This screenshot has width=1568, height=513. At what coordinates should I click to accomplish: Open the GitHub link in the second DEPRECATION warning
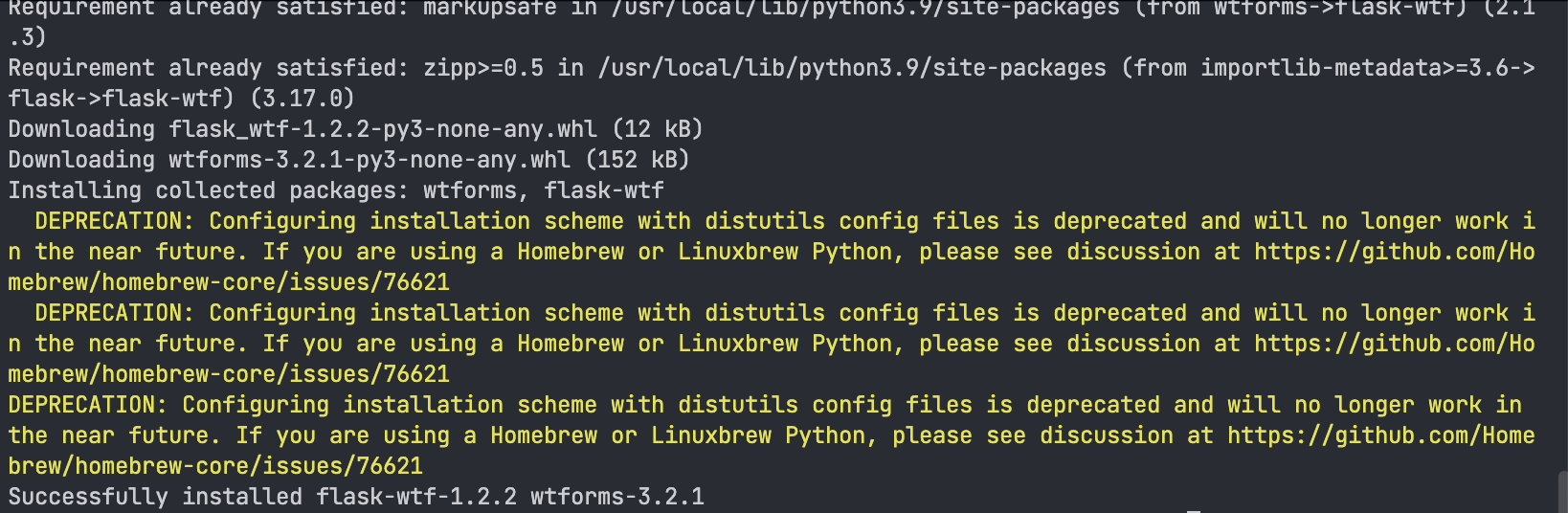1395,344
